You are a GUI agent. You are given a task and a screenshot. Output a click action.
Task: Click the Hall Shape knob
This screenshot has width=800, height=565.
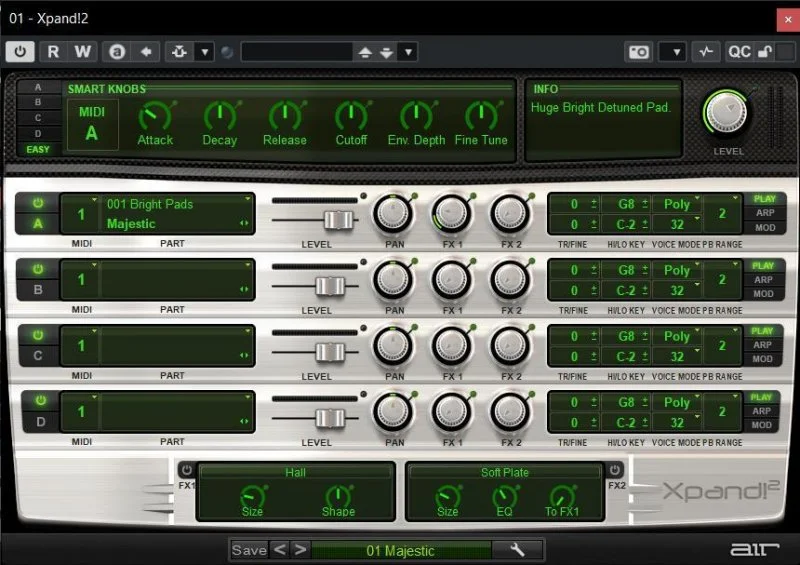[338, 496]
